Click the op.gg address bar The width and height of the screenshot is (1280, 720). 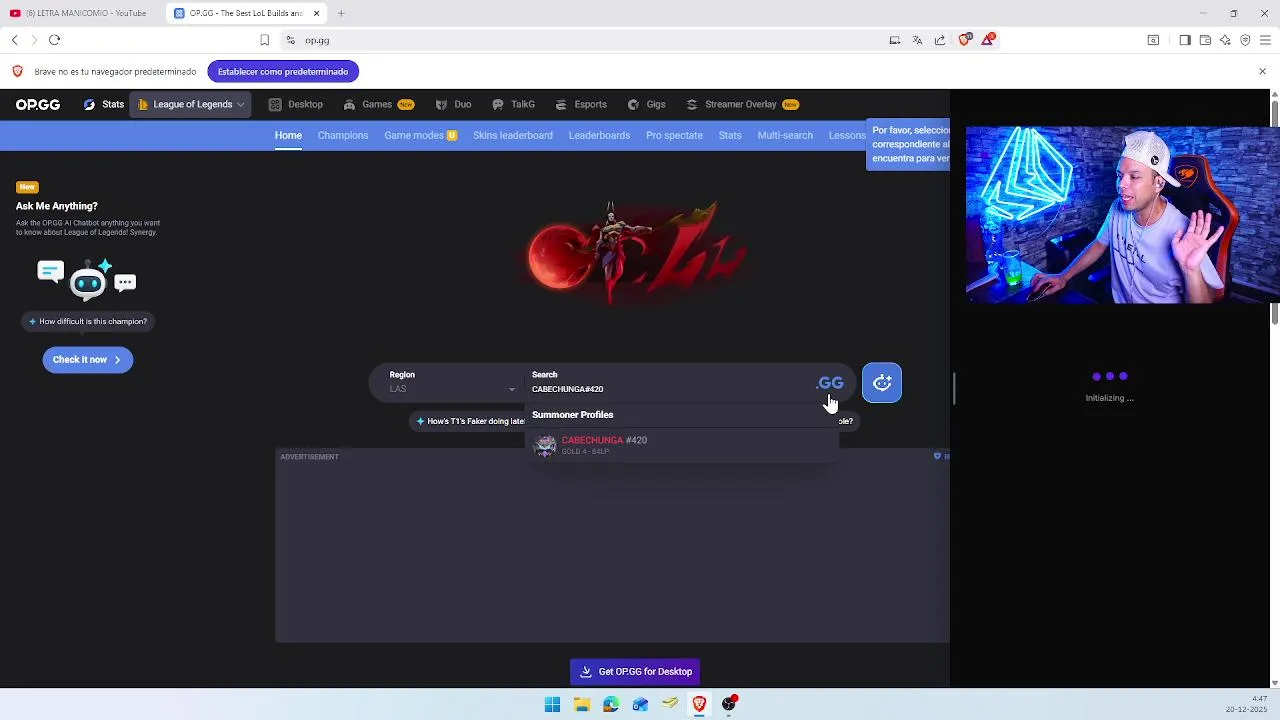(x=580, y=40)
